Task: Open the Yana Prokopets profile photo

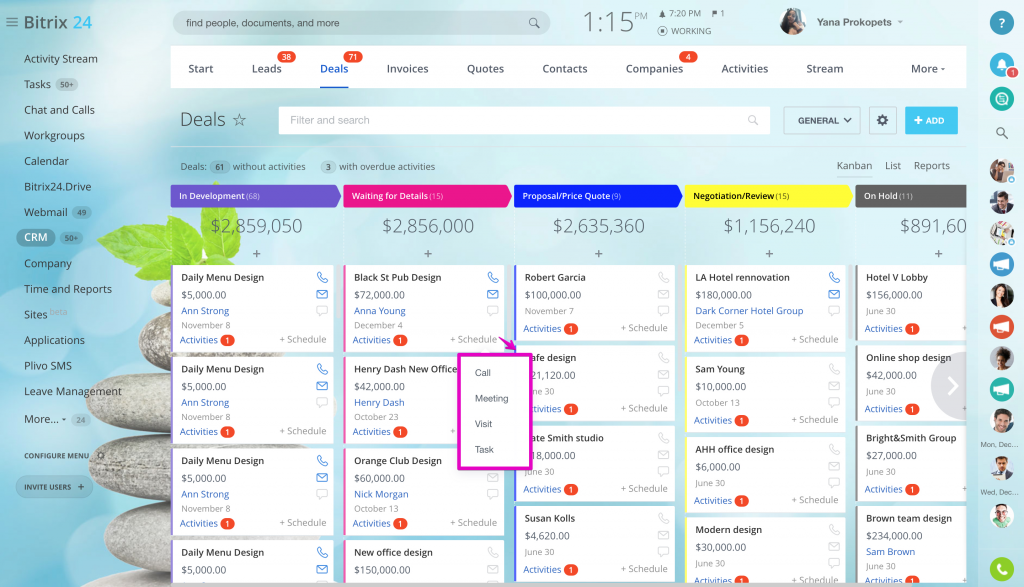Action: (792, 22)
